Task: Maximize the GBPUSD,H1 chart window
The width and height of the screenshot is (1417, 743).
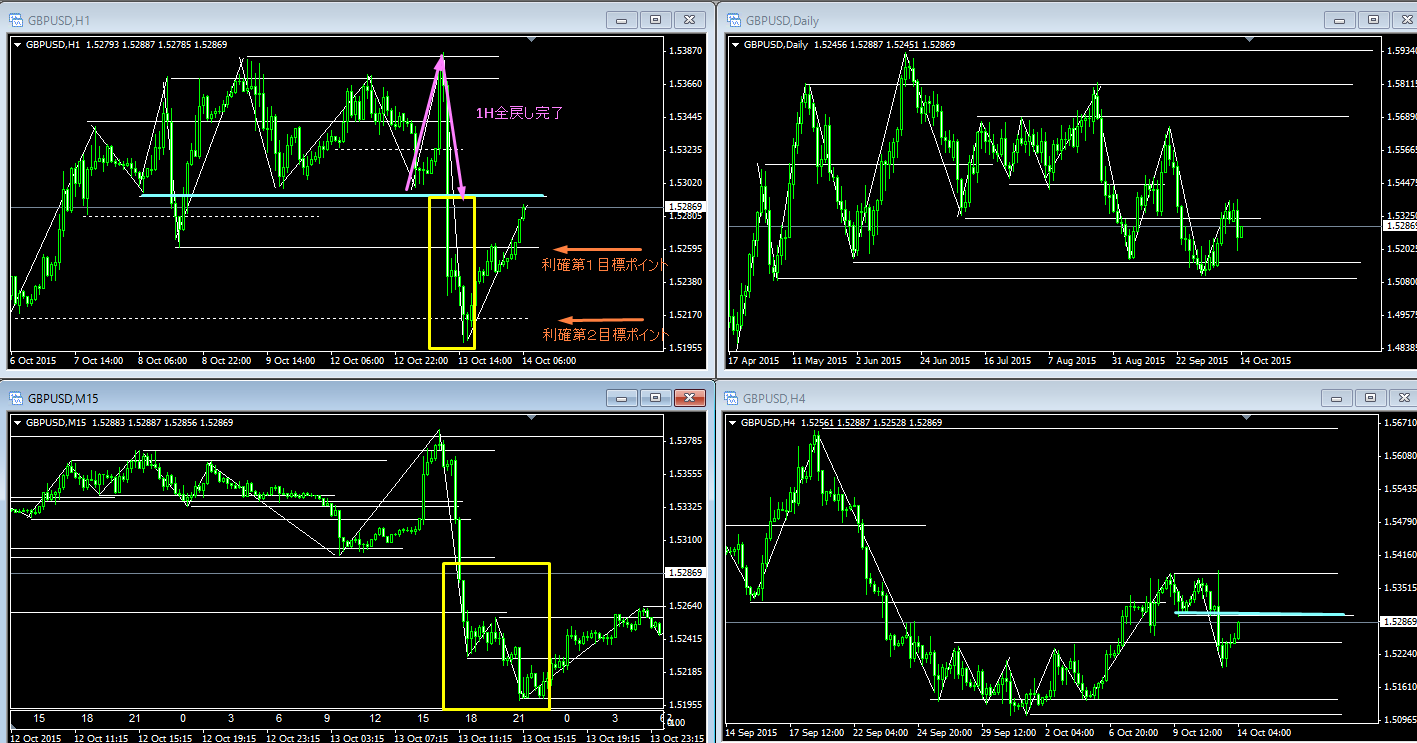Action: pyautogui.click(x=656, y=19)
